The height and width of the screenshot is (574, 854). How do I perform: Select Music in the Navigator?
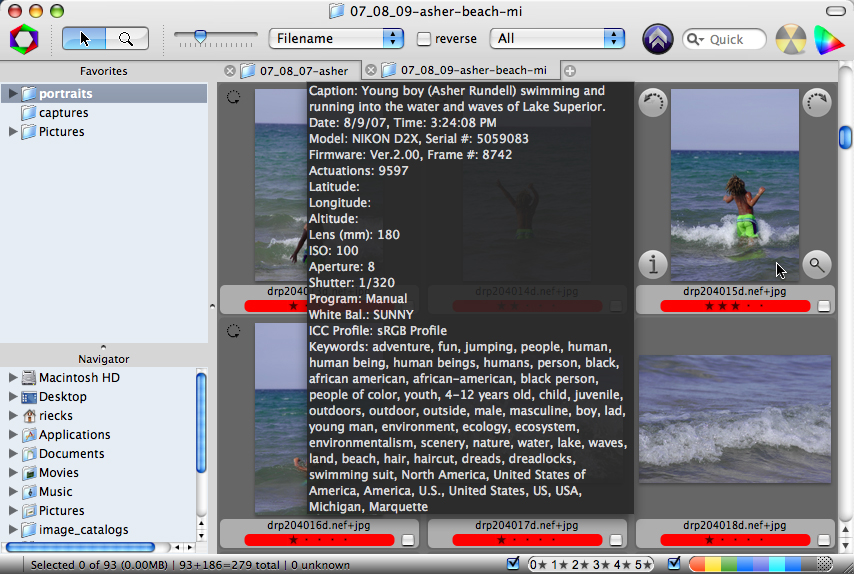56,491
